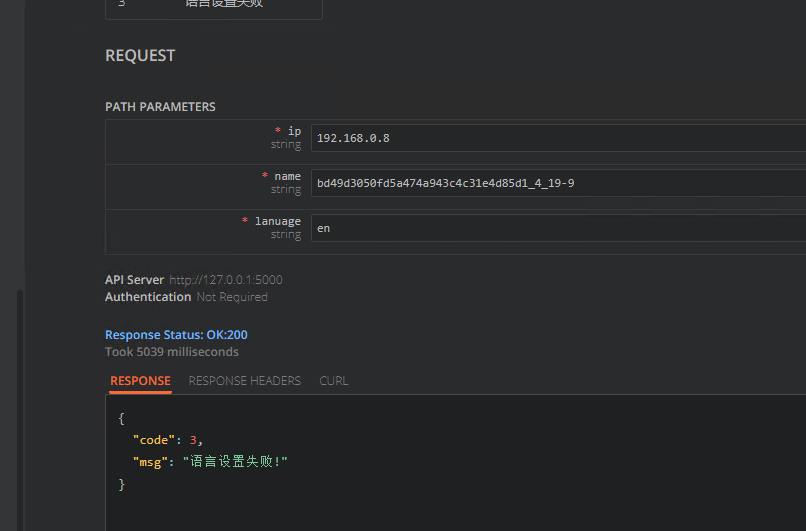Click the closing brace in response JSON
806x531 pixels.
click(122, 484)
